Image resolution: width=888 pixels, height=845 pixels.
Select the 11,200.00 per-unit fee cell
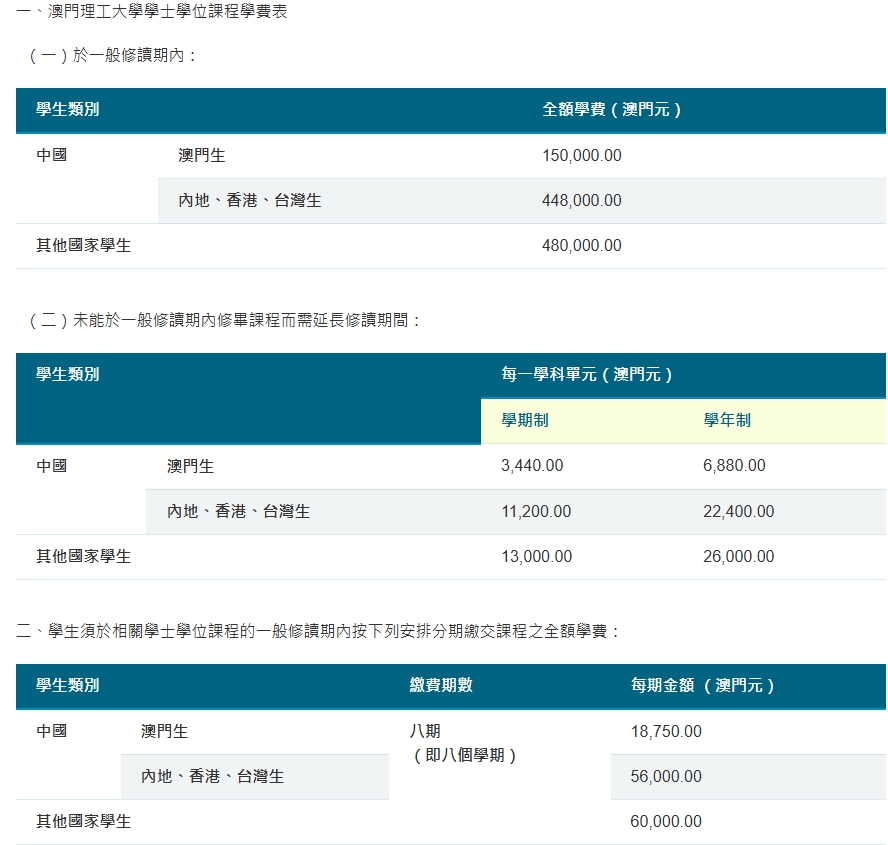(536, 512)
